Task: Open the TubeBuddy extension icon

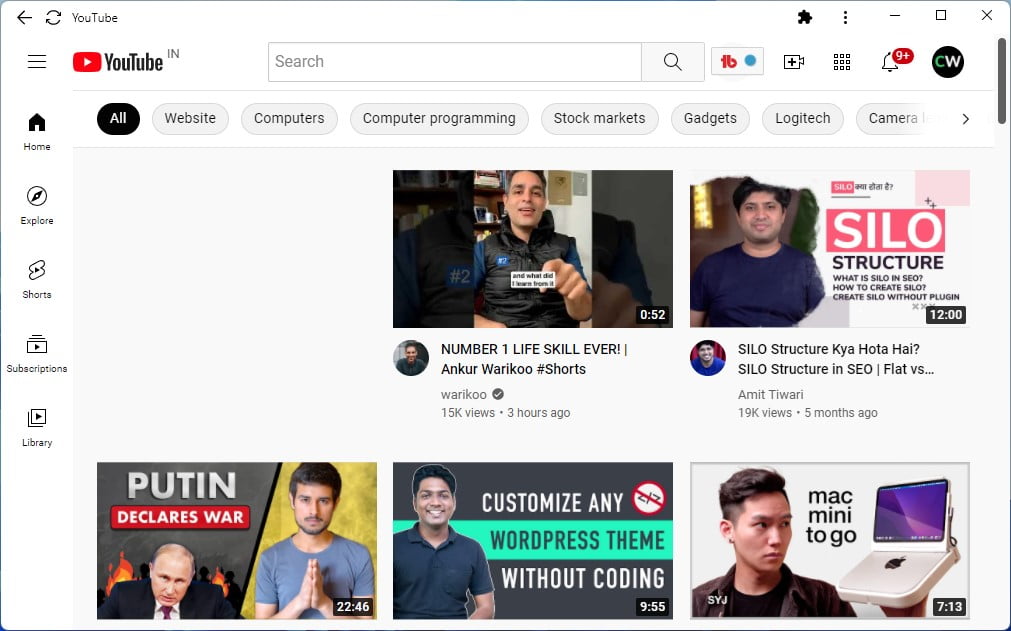Action: (737, 61)
